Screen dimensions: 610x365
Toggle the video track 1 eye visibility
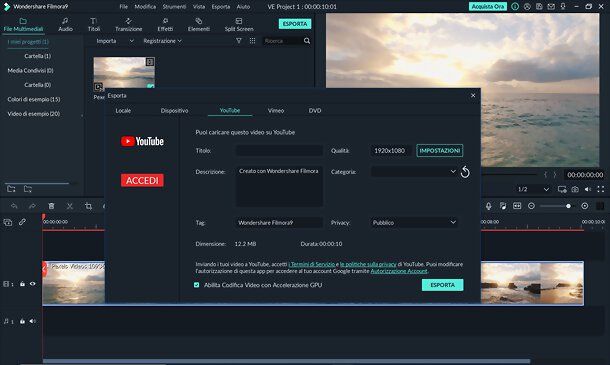tap(32, 284)
